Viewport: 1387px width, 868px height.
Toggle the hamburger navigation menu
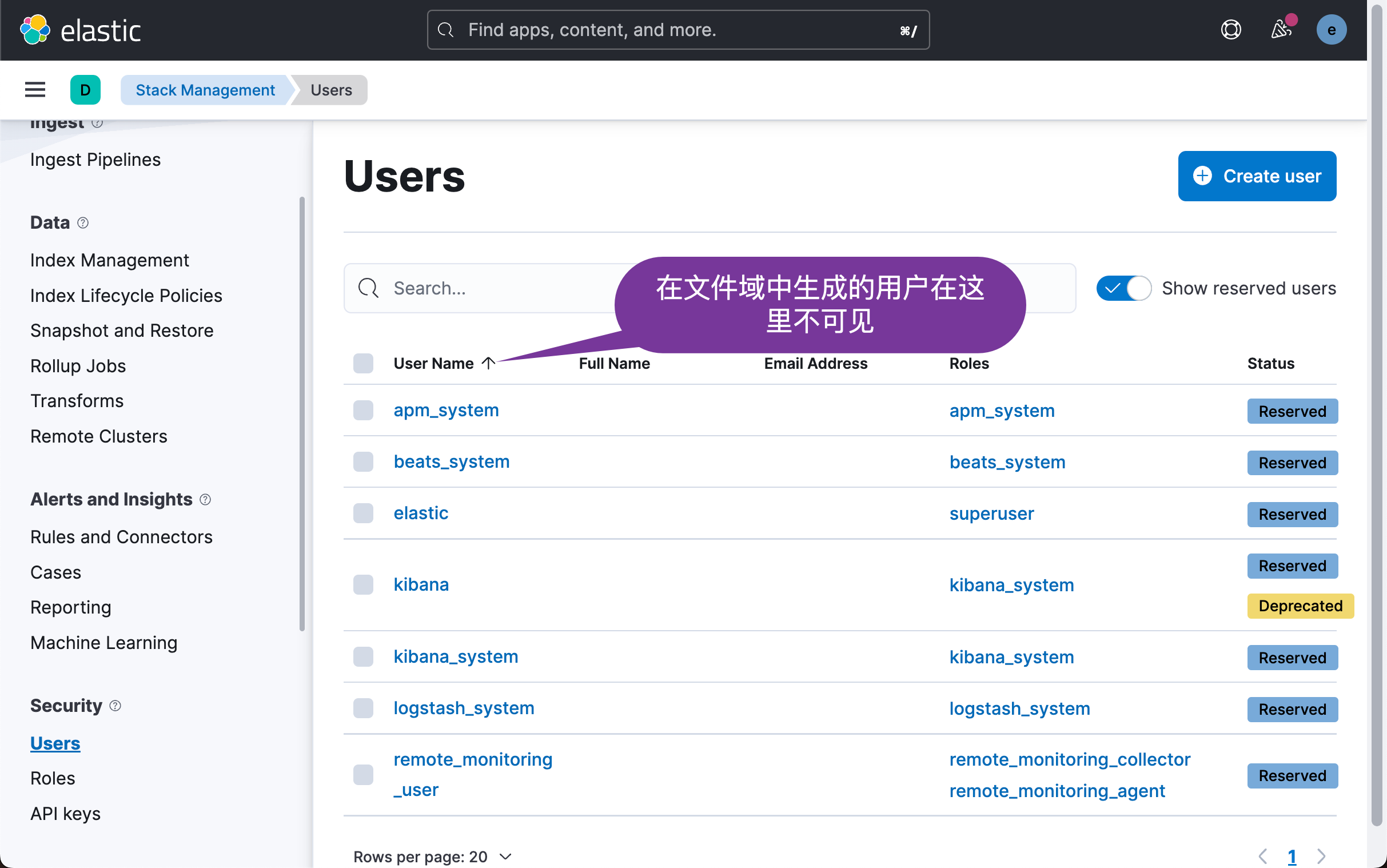(x=35, y=90)
